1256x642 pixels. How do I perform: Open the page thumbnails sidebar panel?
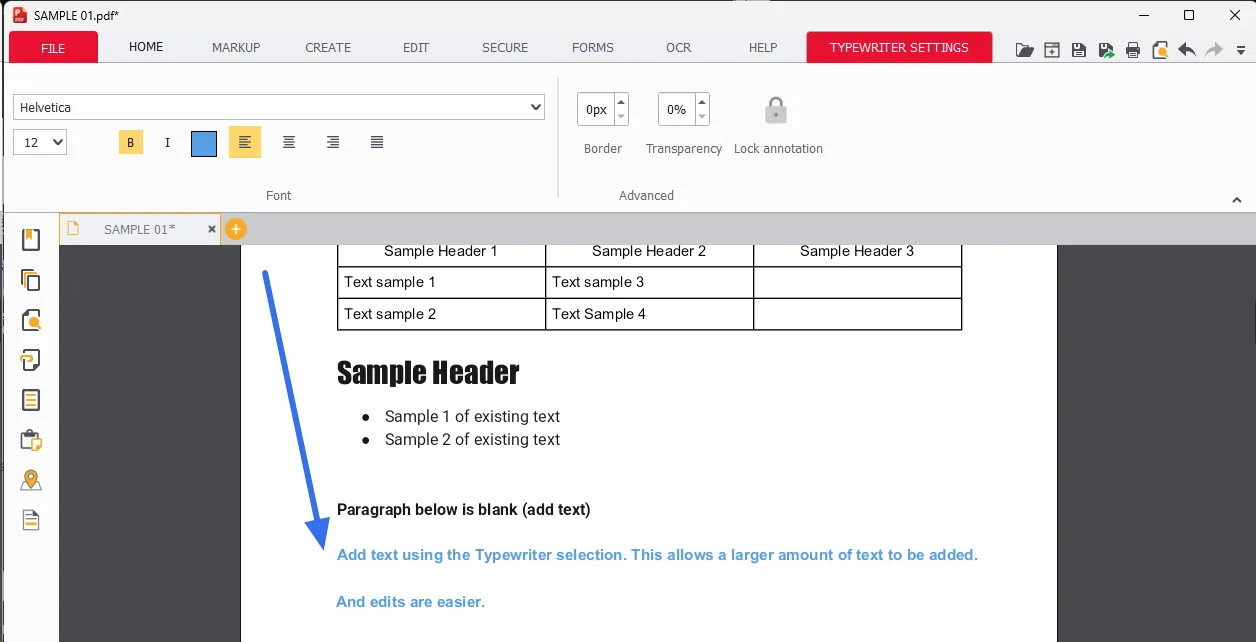click(31, 280)
